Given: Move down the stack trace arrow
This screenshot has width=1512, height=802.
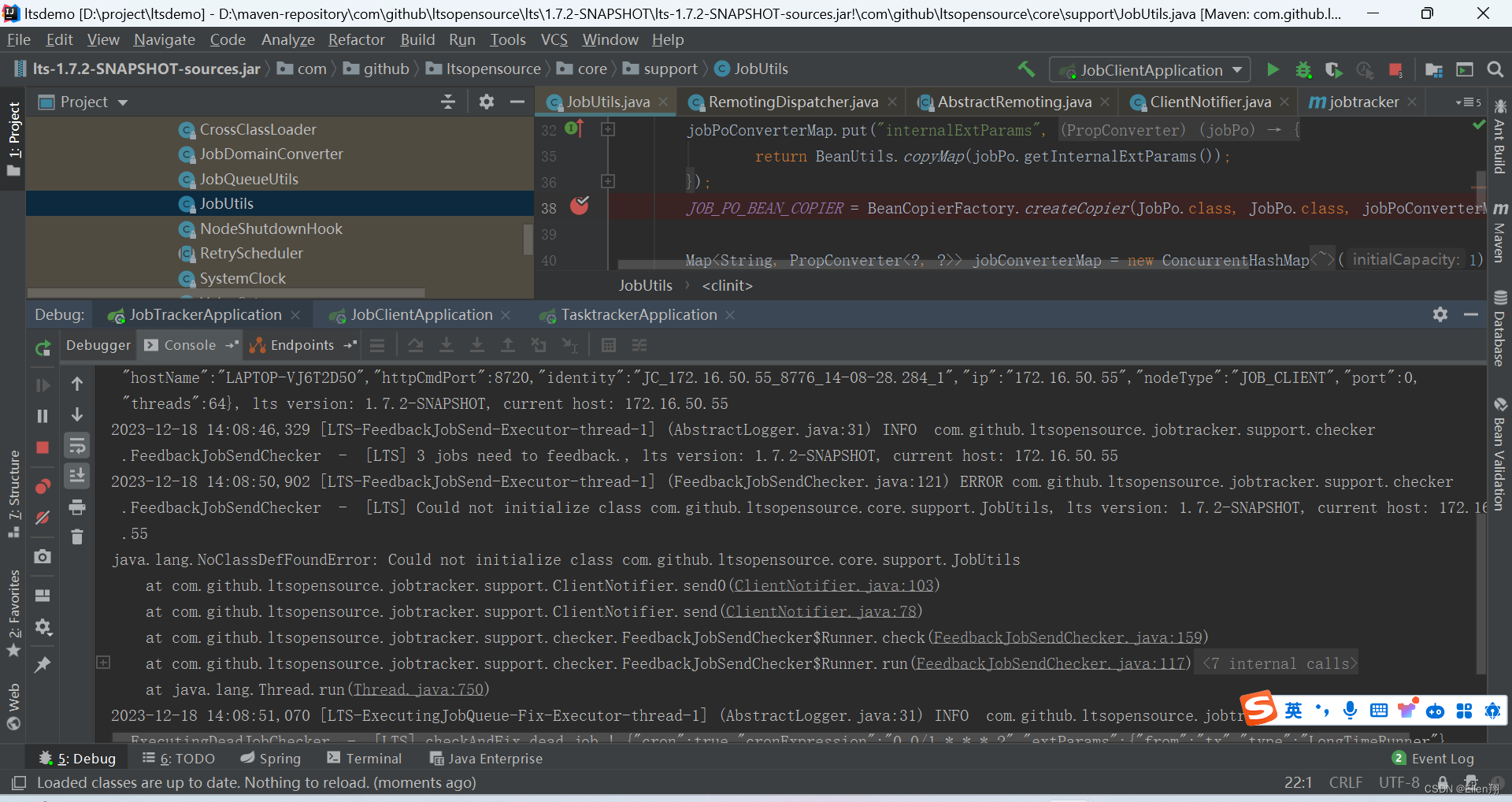Looking at the screenshot, I should pyautogui.click(x=77, y=414).
